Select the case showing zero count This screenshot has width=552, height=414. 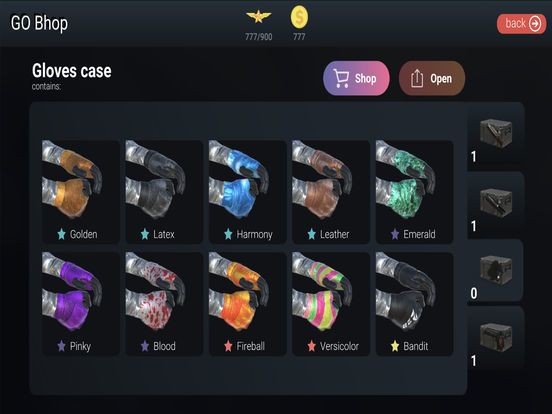pyautogui.click(x=496, y=270)
